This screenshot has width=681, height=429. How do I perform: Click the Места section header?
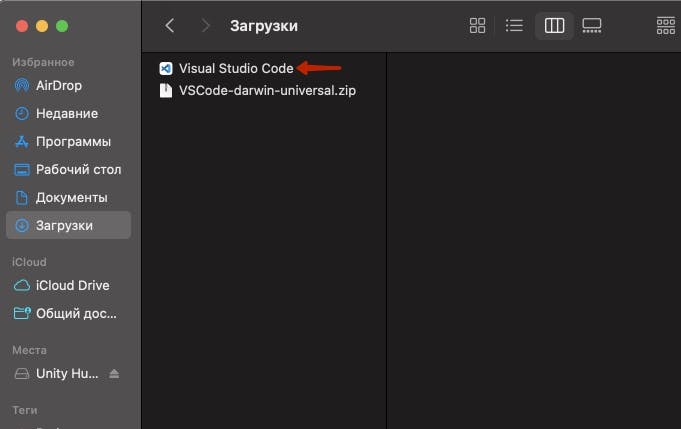[x=29, y=350]
